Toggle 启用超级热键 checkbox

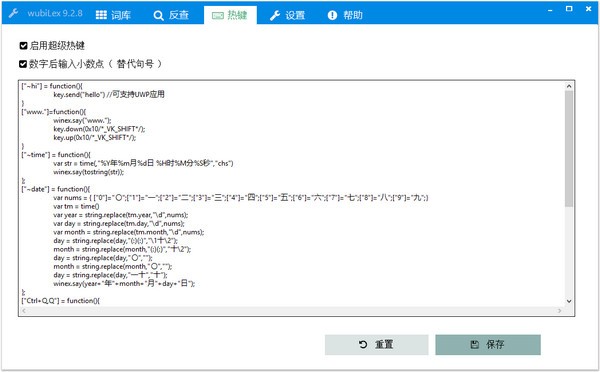(23, 46)
